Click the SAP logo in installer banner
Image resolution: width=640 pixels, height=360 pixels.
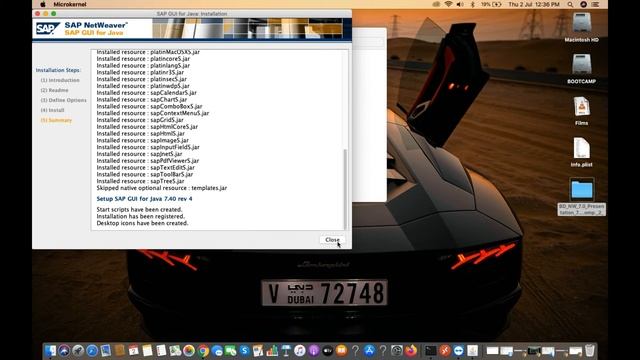[x=47, y=29]
